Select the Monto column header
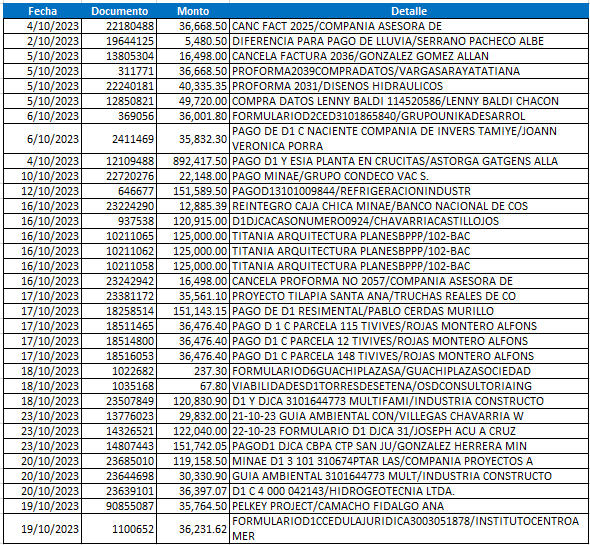The image size is (590, 545). pyautogui.click(x=193, y=11)
